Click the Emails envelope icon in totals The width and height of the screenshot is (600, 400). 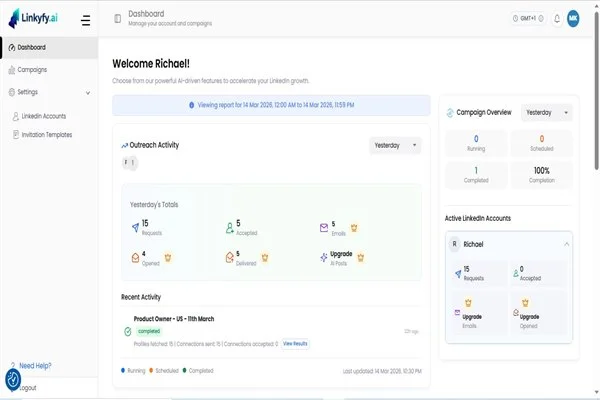[324, 228]
